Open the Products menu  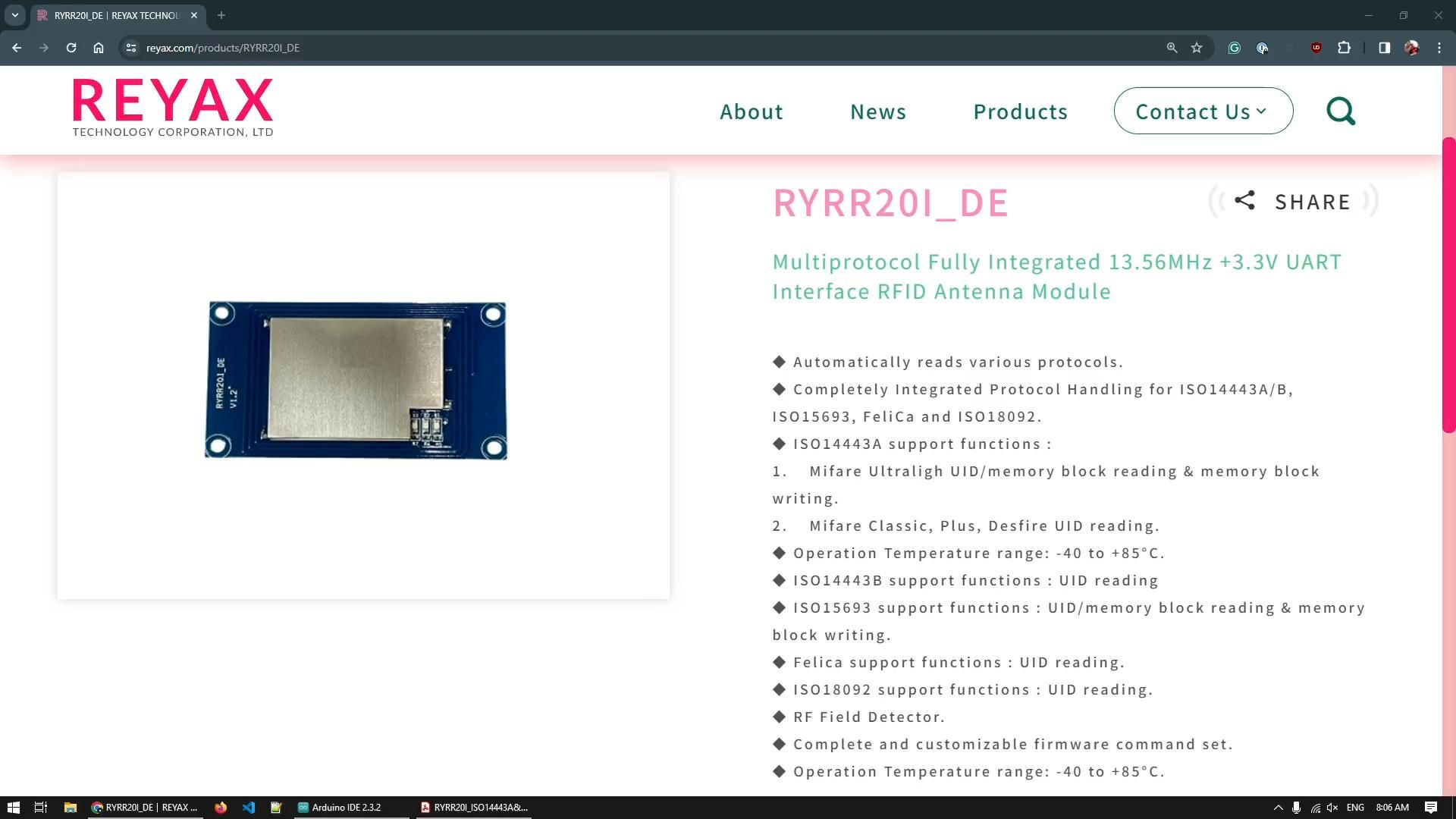[x=1020, y=111]
